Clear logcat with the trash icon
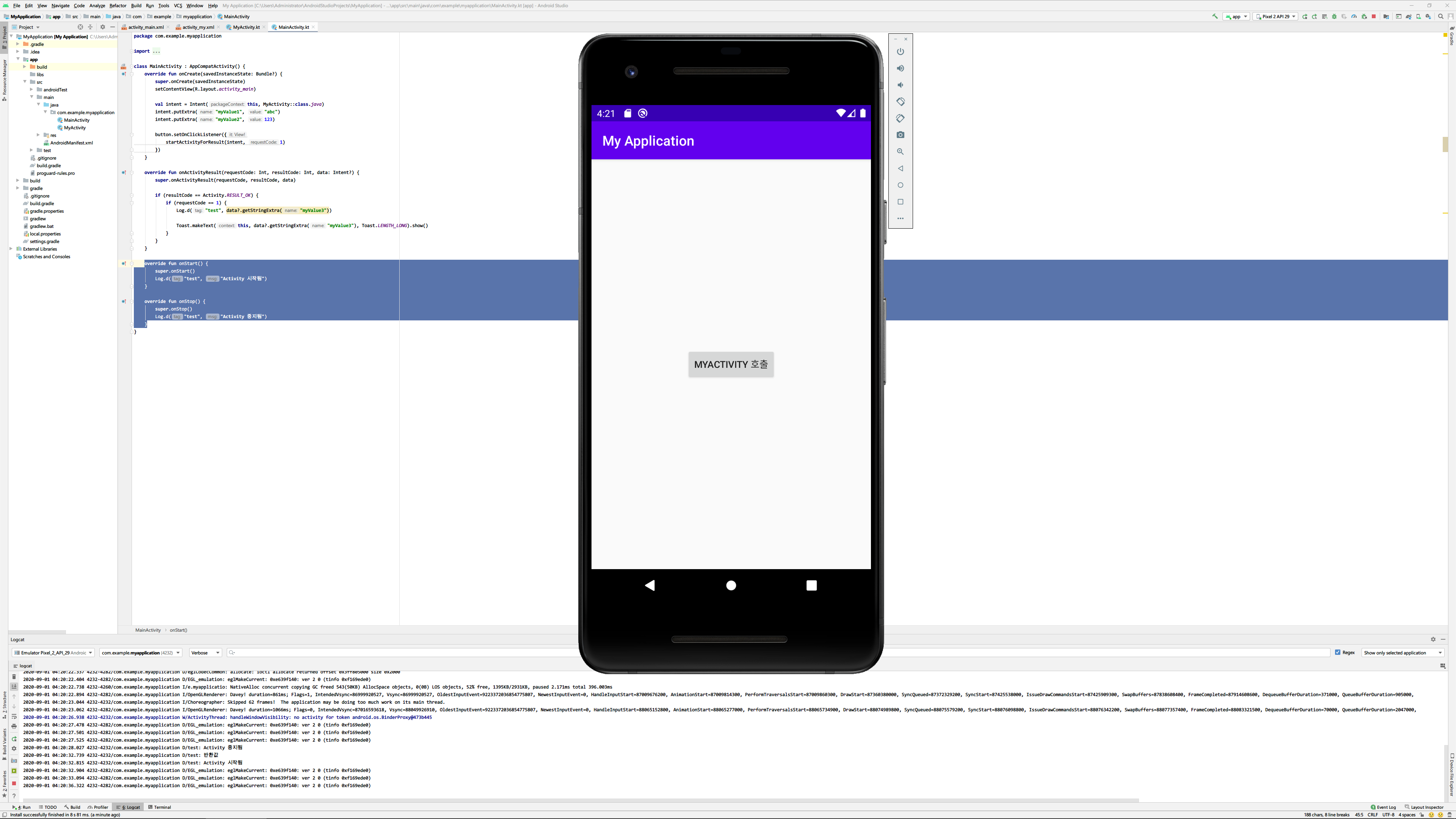1456x819 pixels. tap(14, 676)
